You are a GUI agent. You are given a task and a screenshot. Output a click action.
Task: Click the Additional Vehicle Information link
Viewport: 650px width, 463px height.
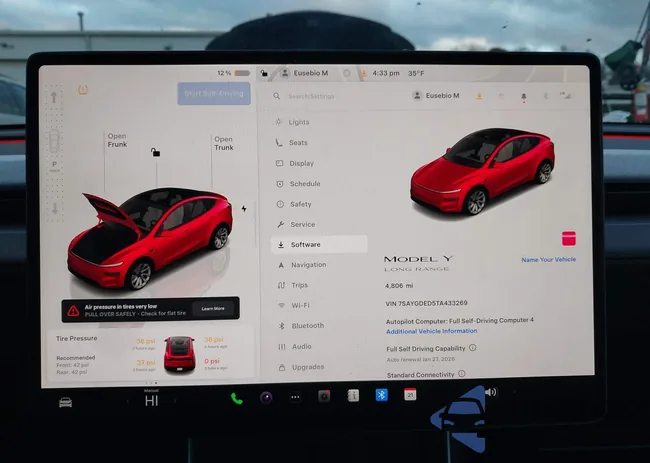coord(431,331)
